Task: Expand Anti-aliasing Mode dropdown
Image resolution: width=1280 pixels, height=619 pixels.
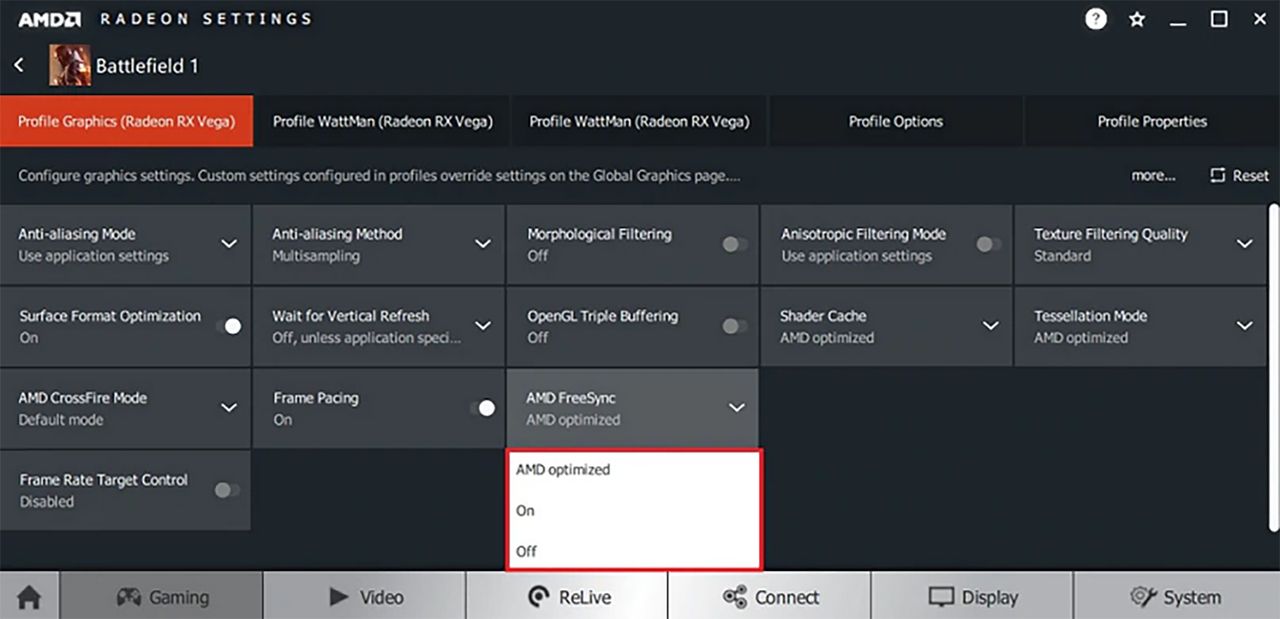Action: pos(229,244)
